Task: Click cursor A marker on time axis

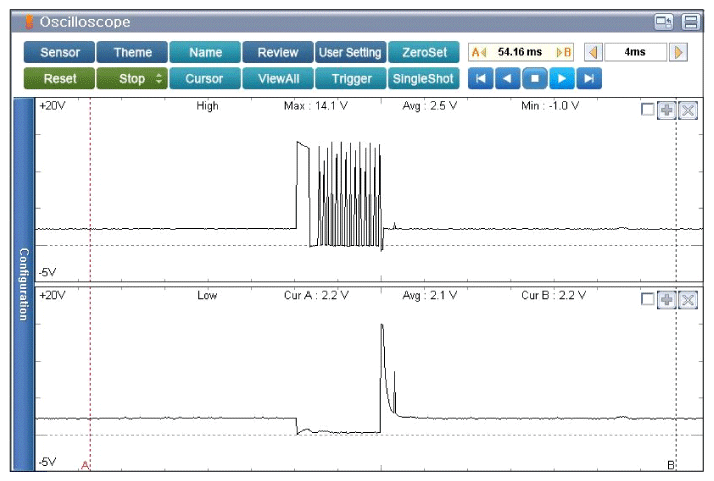Action: pos(86,465)
